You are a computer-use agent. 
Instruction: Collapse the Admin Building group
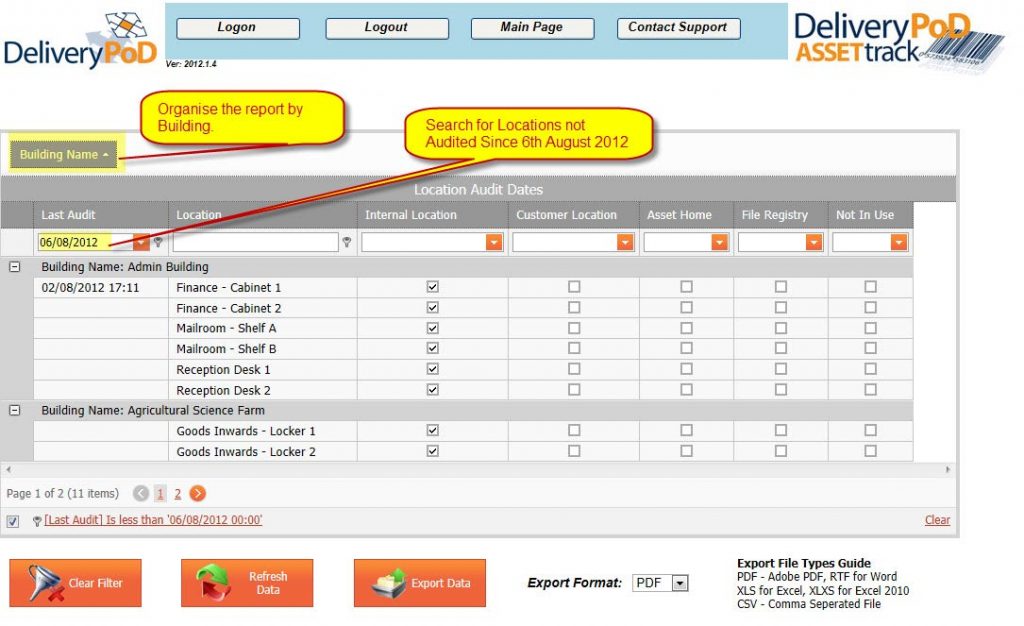point(12,267)
